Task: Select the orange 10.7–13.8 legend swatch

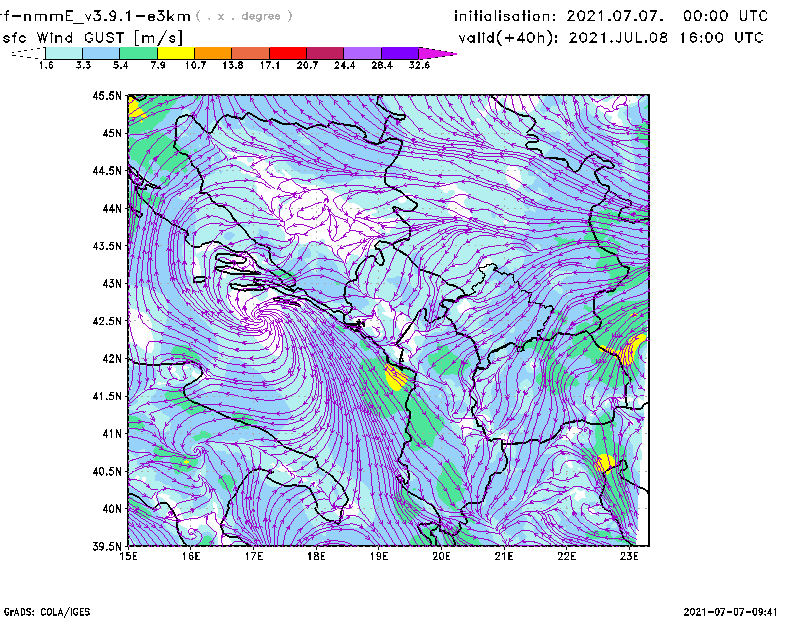Action: click(x=213, y=53)
